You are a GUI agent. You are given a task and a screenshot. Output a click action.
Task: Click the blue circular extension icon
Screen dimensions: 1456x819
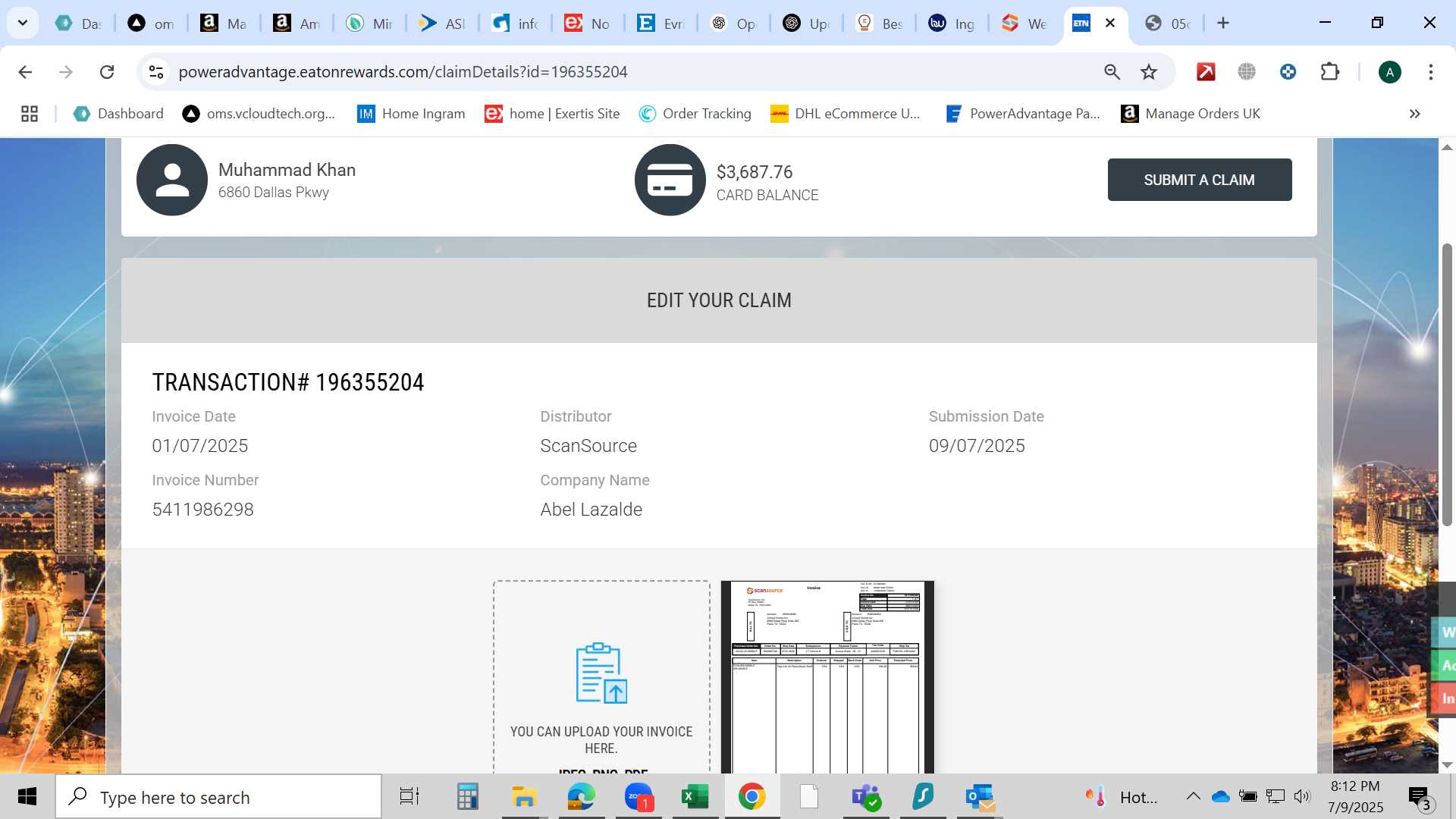click(x=1288, y=72)
